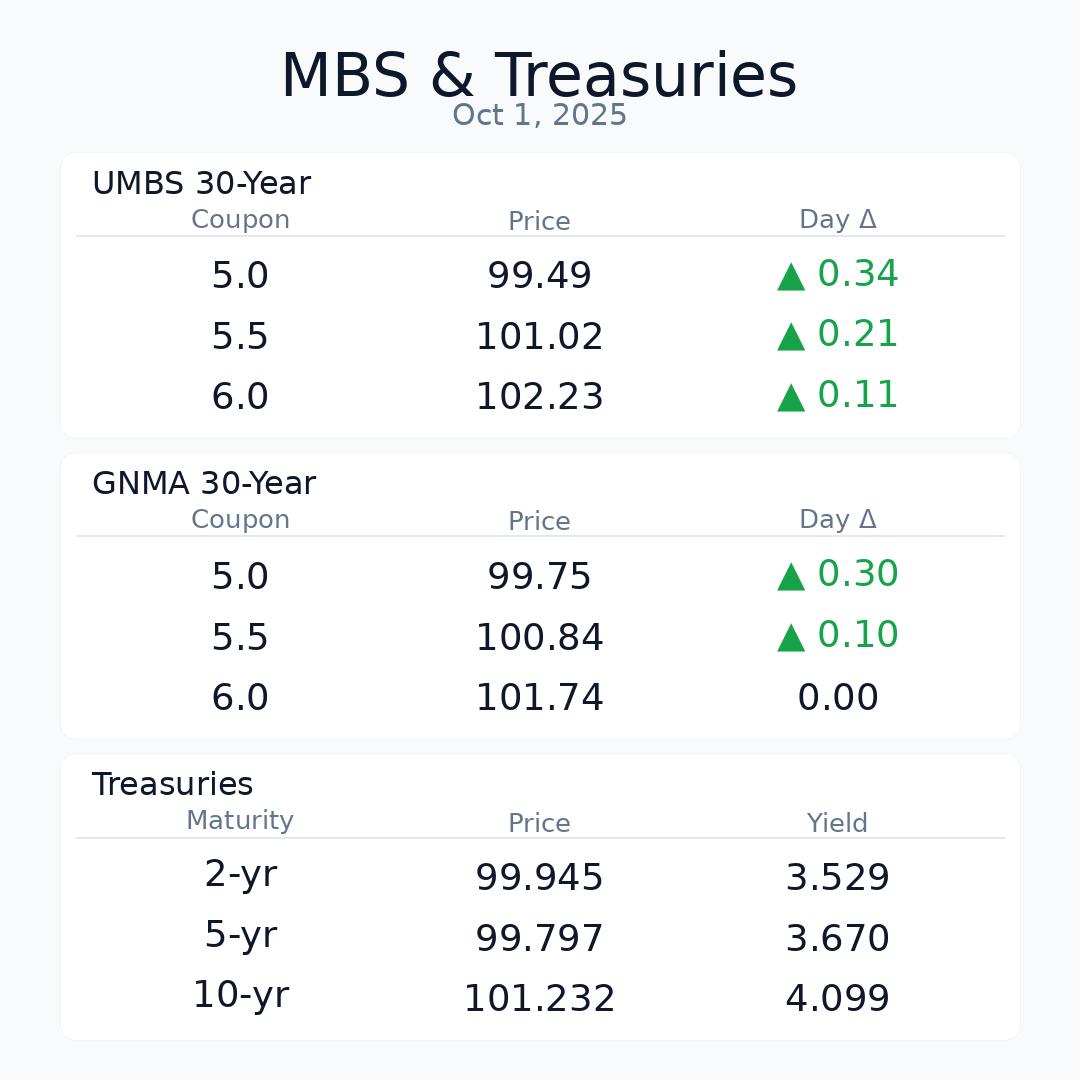
Task: Click the Yield column header
Action: (837, 823)
